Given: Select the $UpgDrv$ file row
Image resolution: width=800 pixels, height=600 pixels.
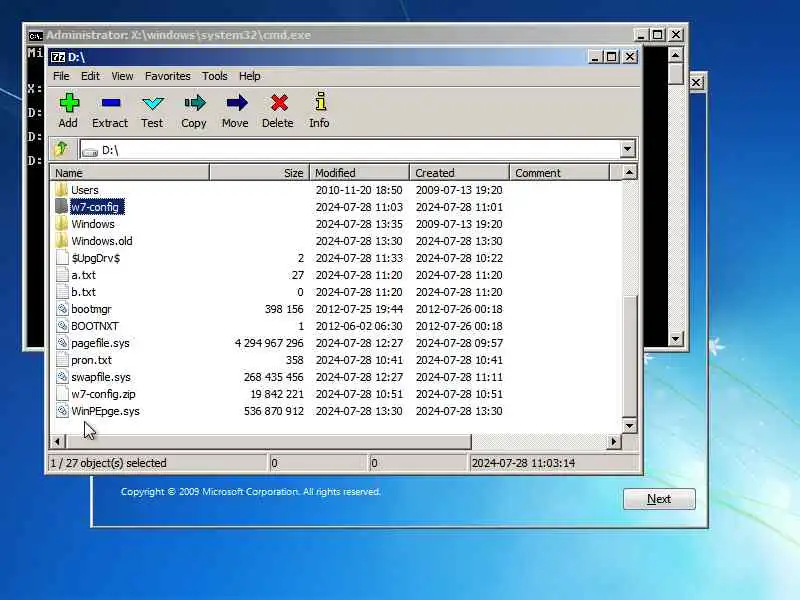Looking at the screenshot, I should coord(336,258).
